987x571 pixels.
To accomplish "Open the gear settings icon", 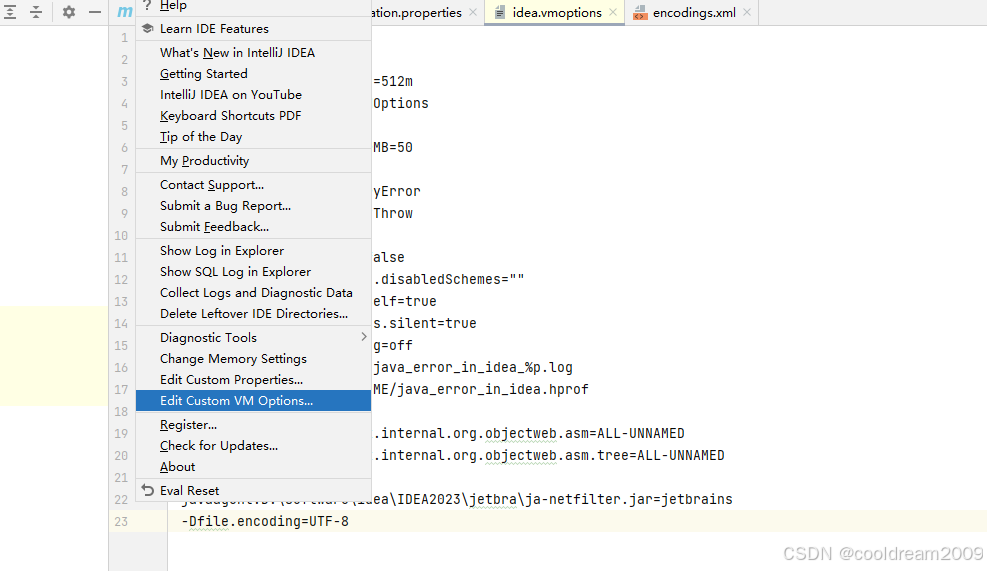I will point(69,12).
